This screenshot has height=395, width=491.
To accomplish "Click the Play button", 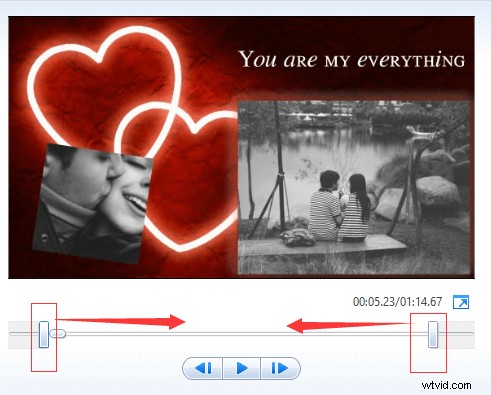I will 241,368.
